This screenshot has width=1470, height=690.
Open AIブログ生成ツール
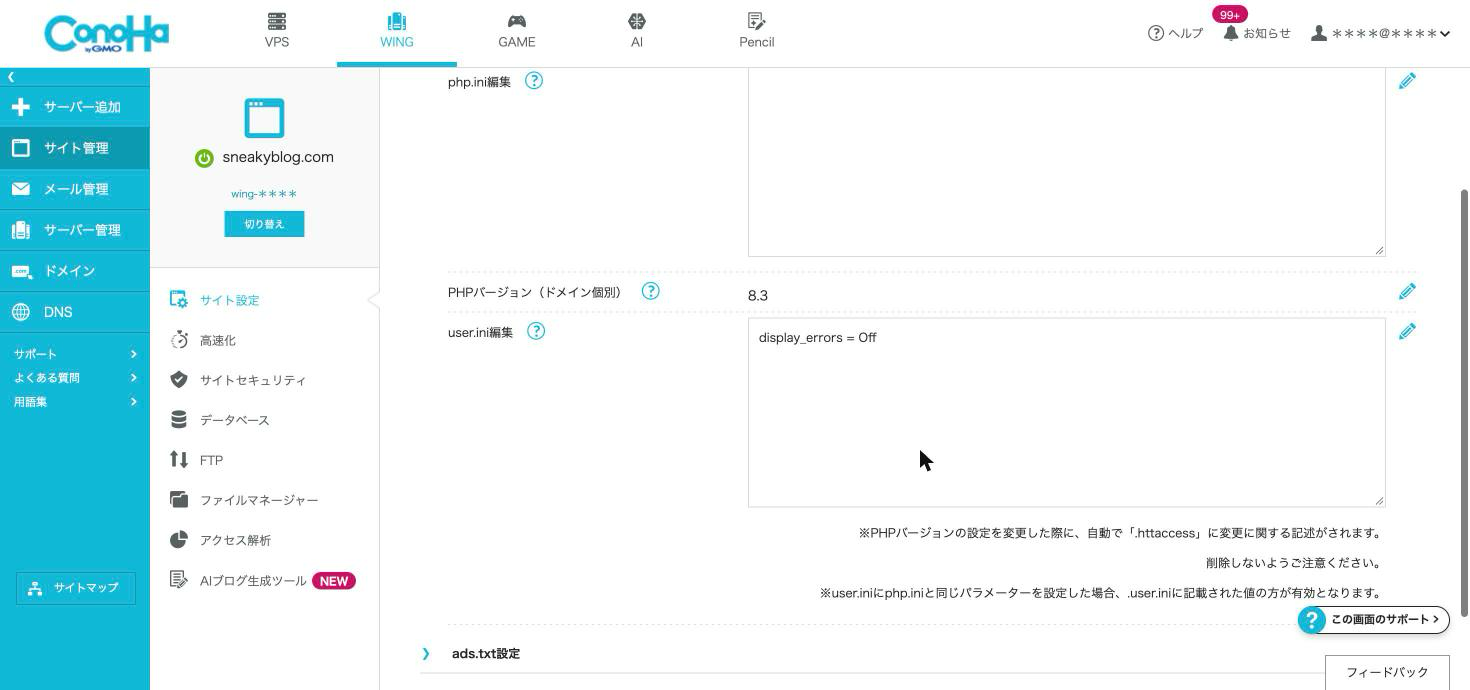[264, 581]
